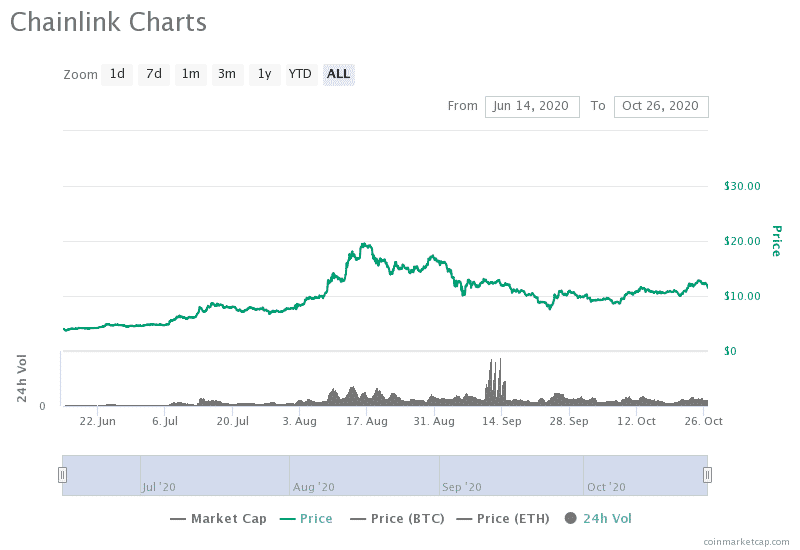The height and width of the screenshot is (550, 800).
Task: Click left navigator range handle
Action: 62,475
